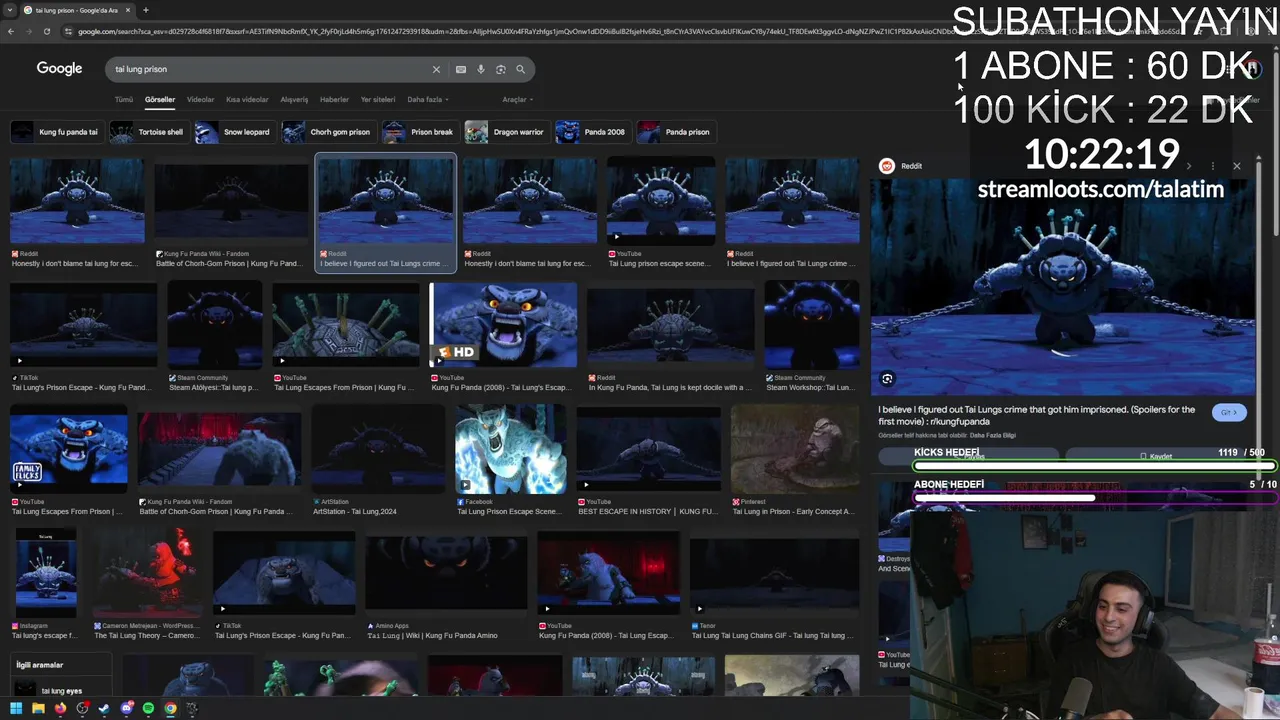1280x720 pixels.
Task: Open Steam from the taskbar
Action: click(104, 708)
